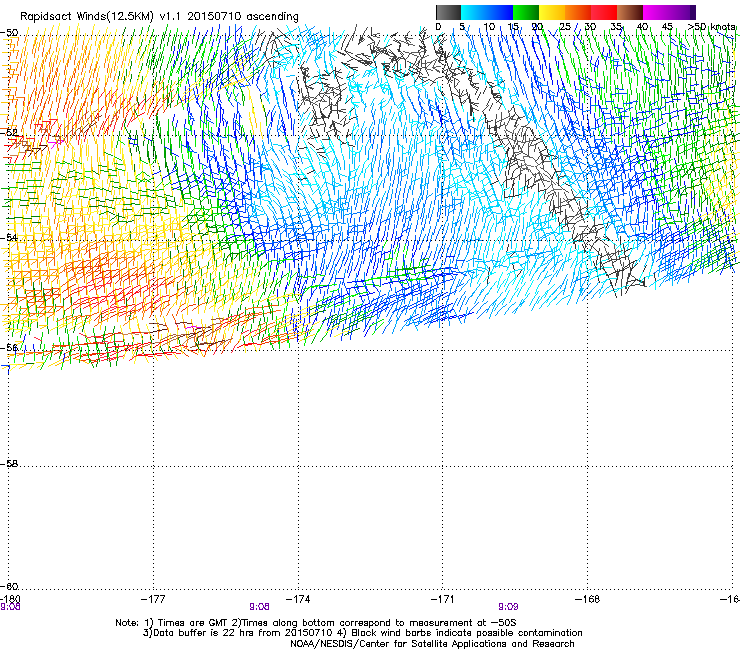Click the '3)Data buffer is 22 hrs' note line
The image size is (740, 650).
coord(362,633)
